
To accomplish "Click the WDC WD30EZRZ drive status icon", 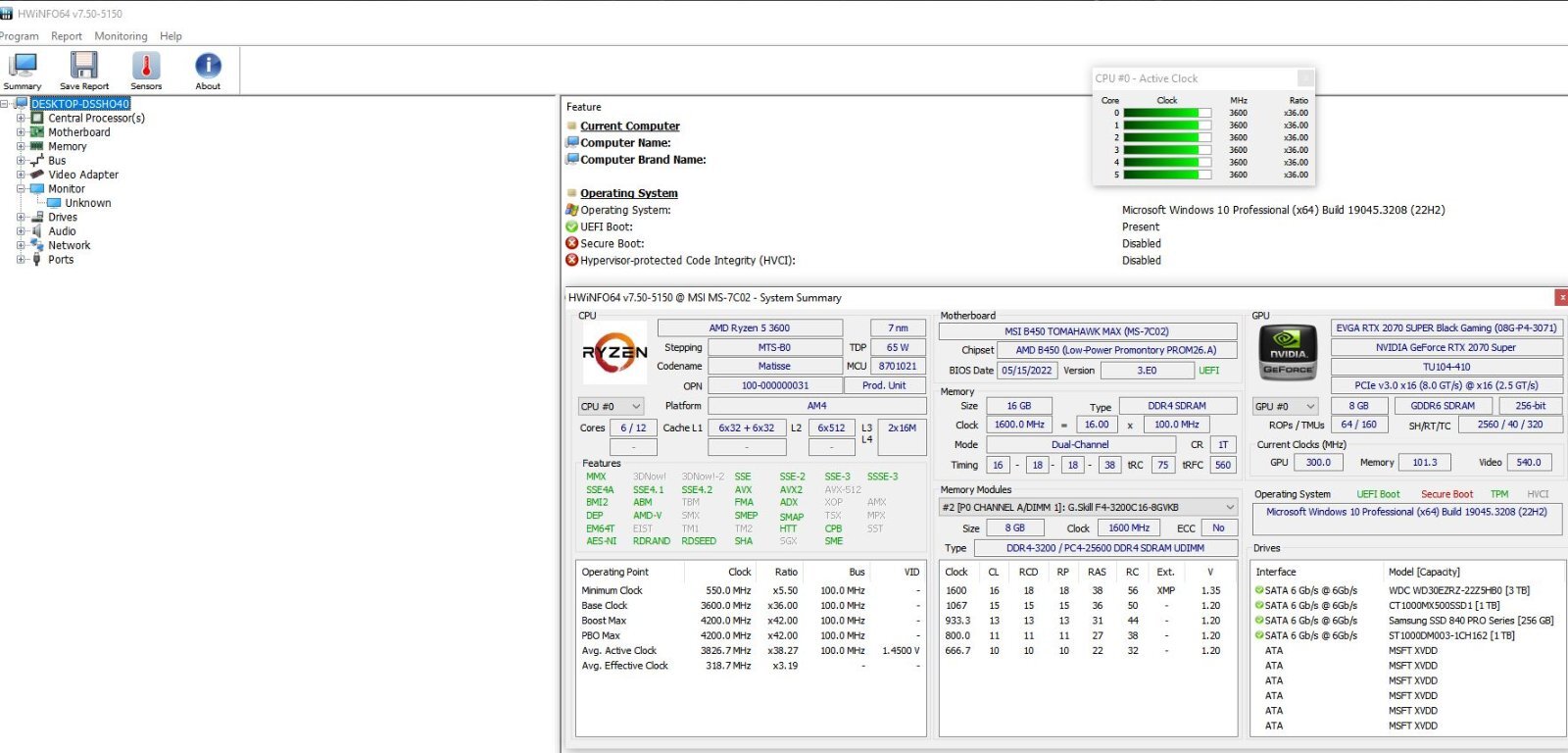I will click(x=1259, y=590).
